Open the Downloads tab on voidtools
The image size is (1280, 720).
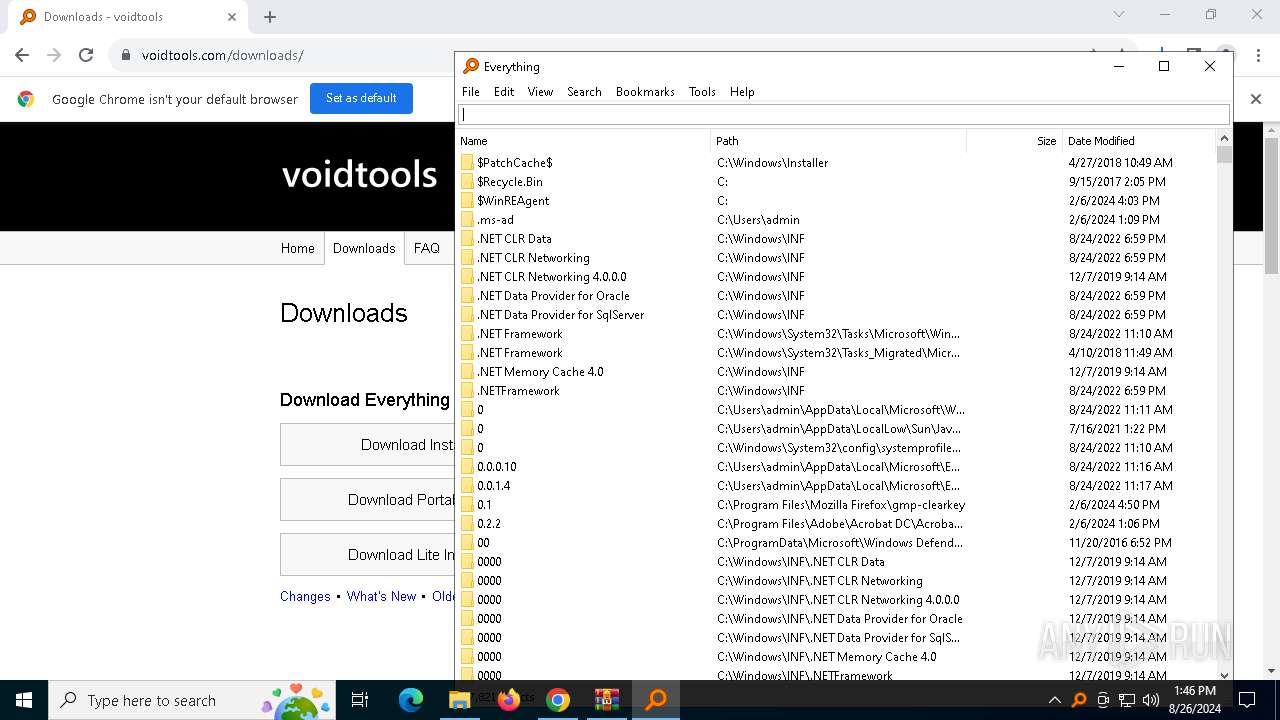[364, 248]
